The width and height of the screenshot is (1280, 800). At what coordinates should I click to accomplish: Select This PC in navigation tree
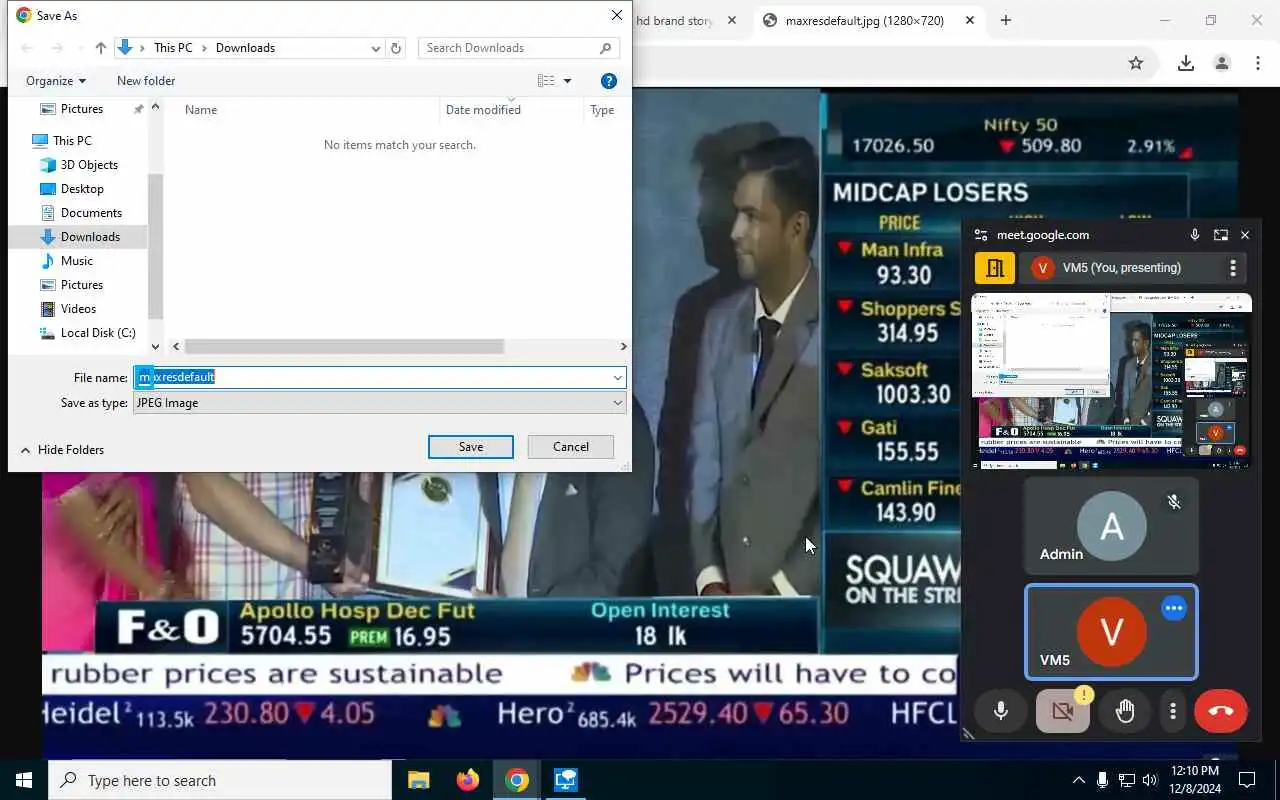point(72,141)
